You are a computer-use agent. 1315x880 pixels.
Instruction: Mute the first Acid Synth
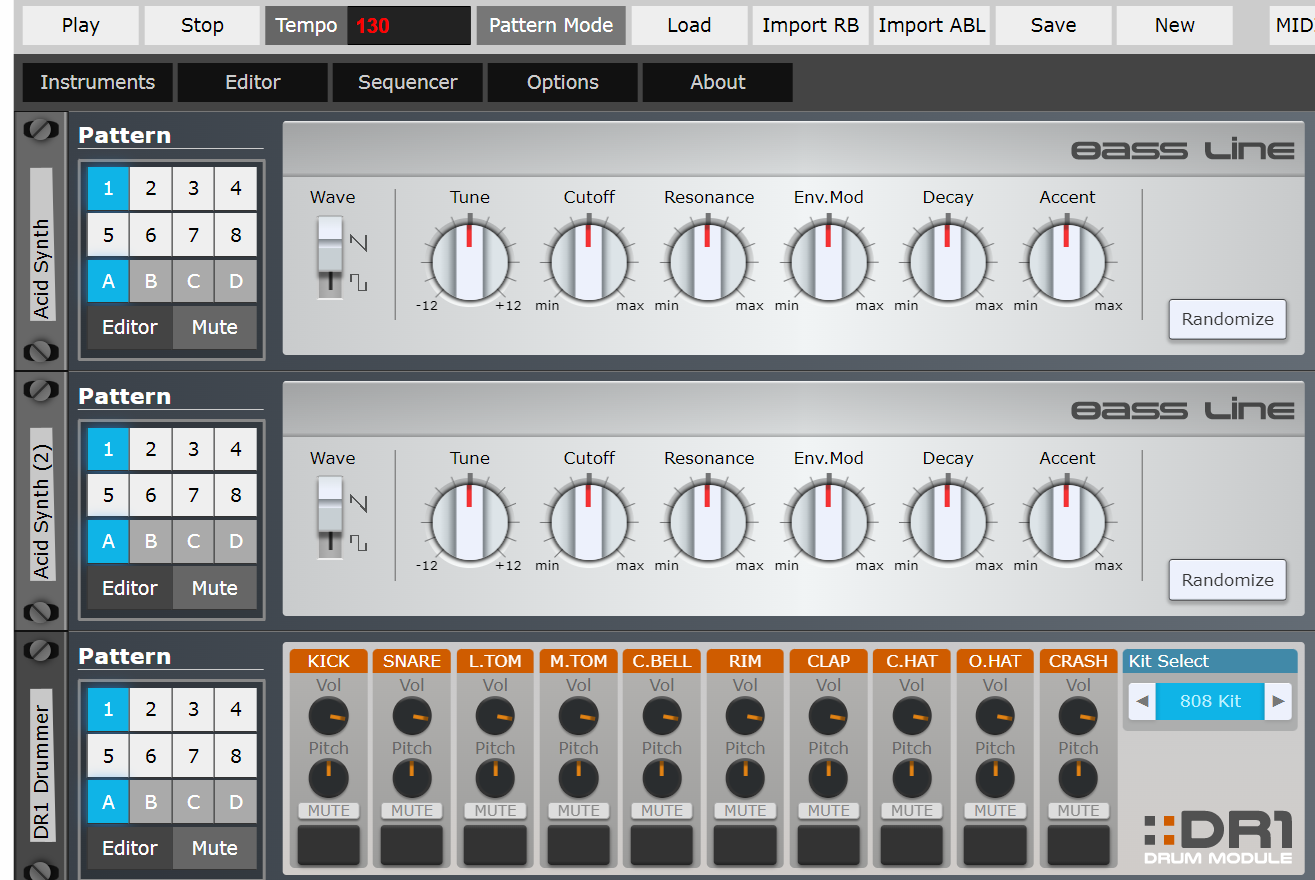pos(215,327)
